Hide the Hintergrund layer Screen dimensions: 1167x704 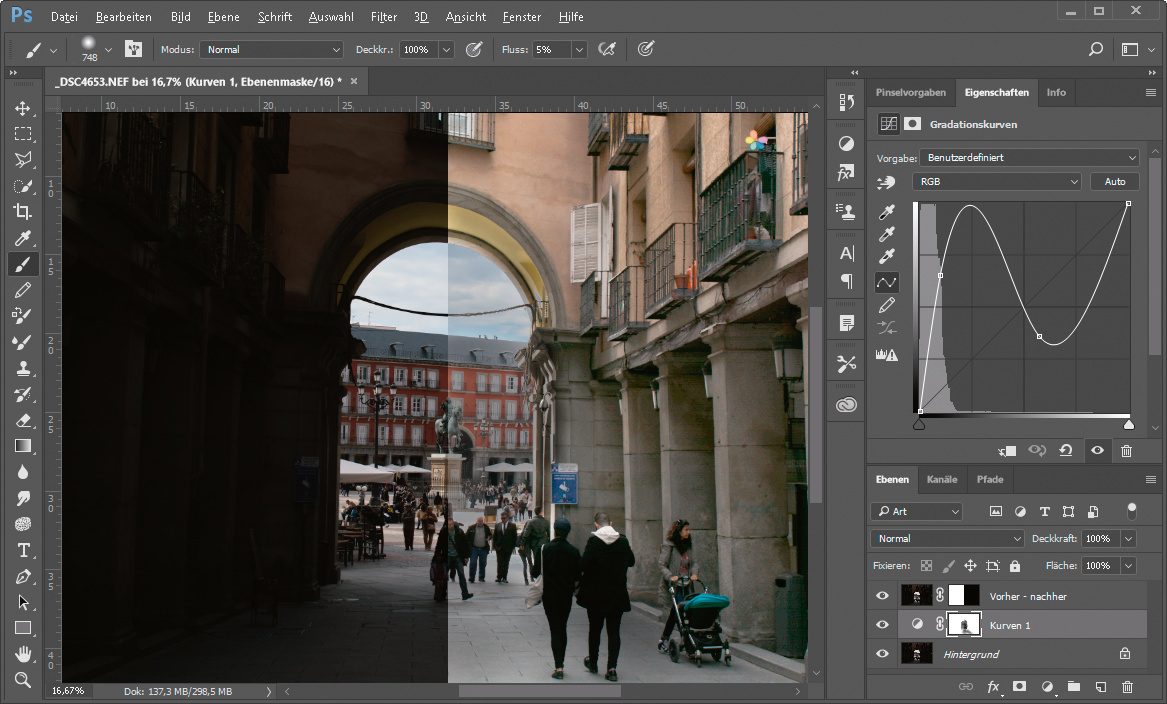click(x=882, y=654)
